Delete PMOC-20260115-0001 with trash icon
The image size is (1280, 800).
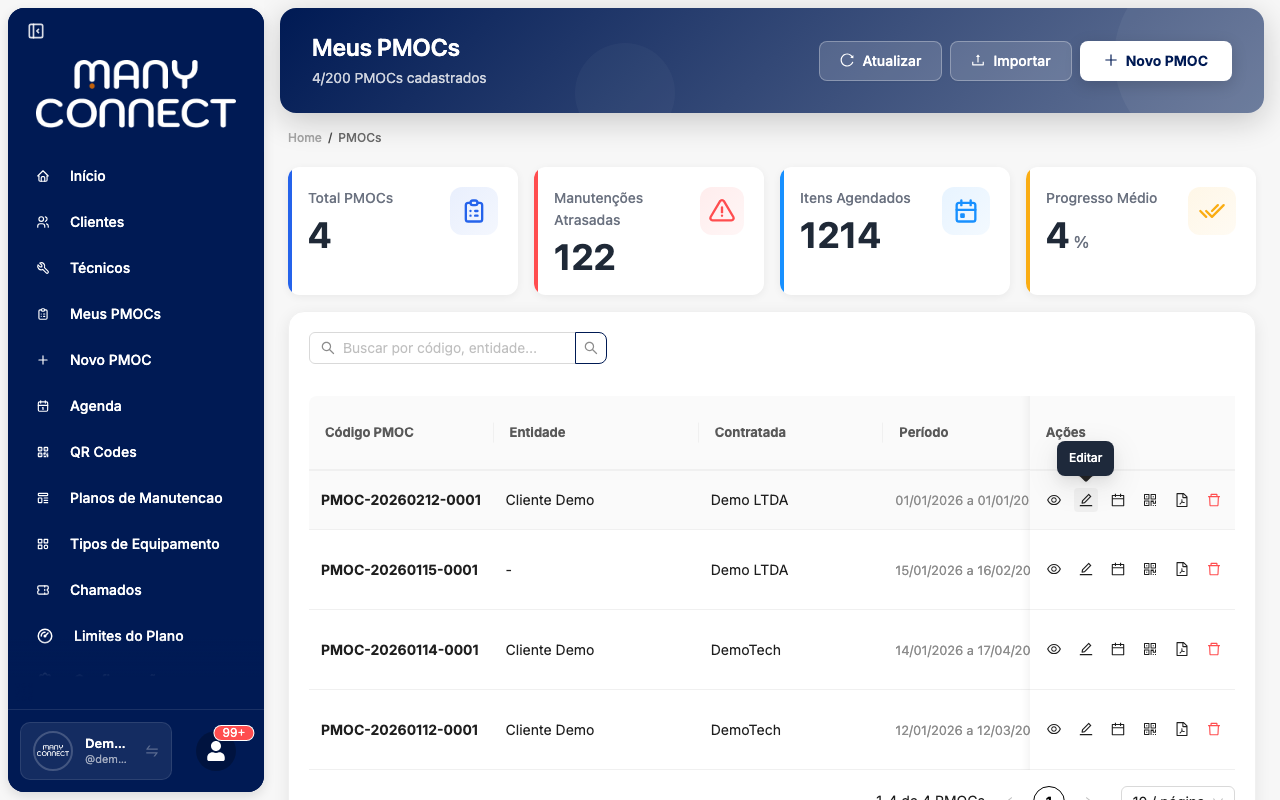[1214, 569]
